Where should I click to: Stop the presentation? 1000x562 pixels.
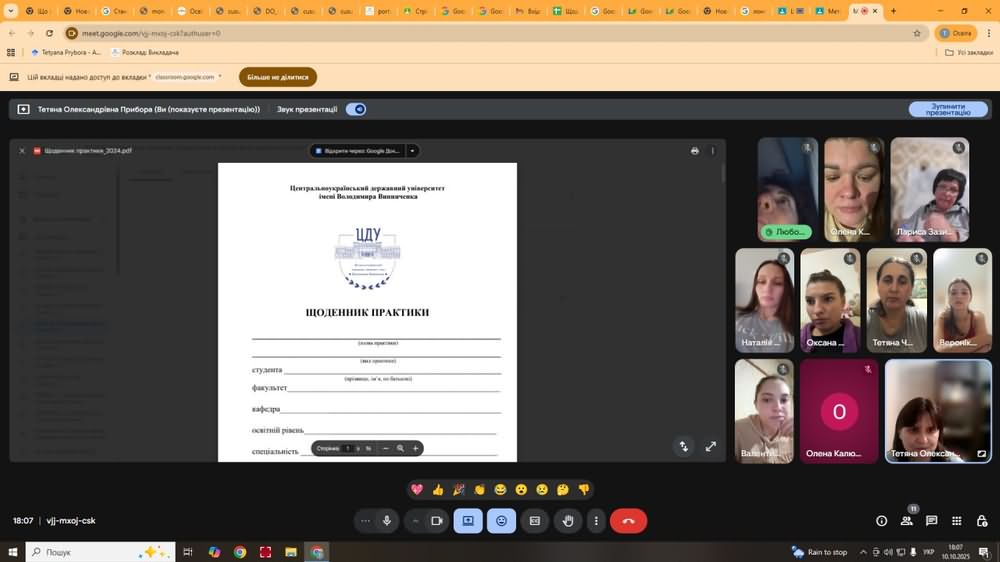948,109
